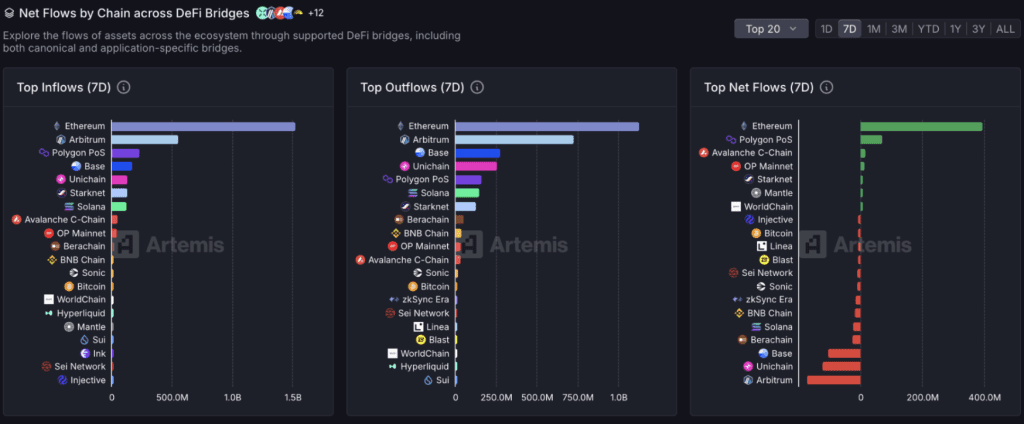Click Starknet label in Top Inflows
Viewport: 1024px width, 424px height.
coord(88,193)
